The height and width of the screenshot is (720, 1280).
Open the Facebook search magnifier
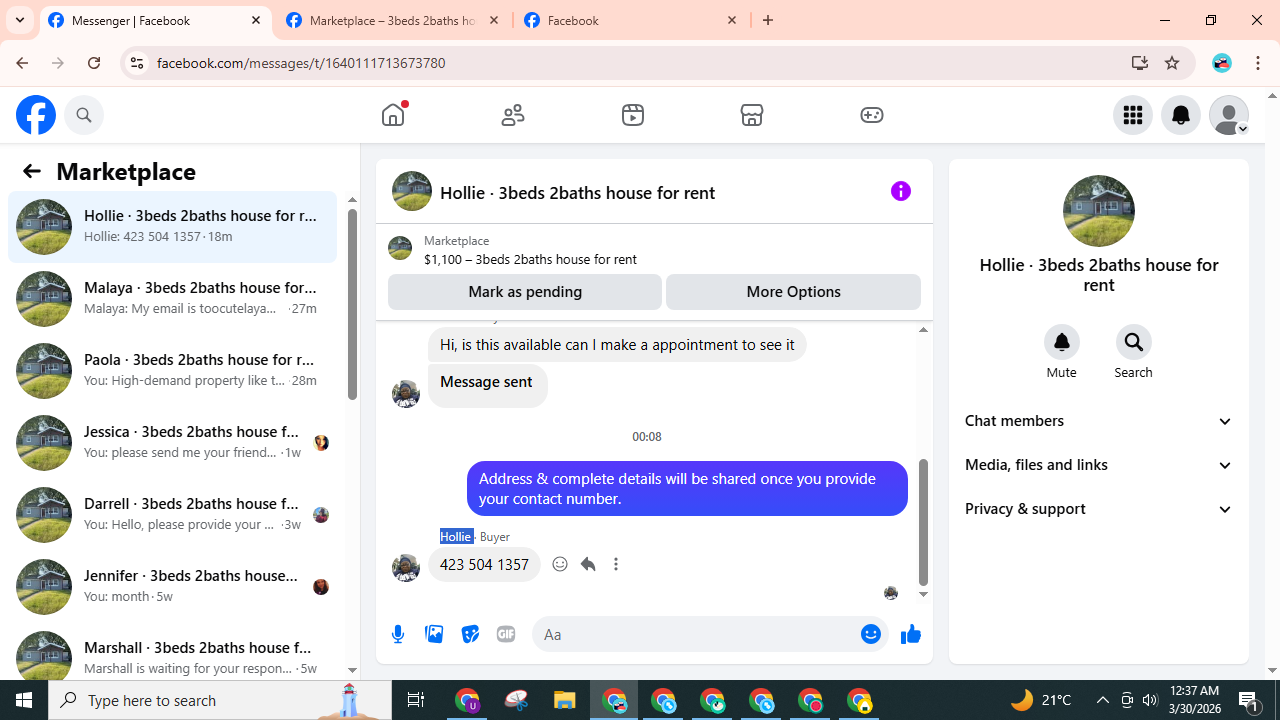coord(84,115)
